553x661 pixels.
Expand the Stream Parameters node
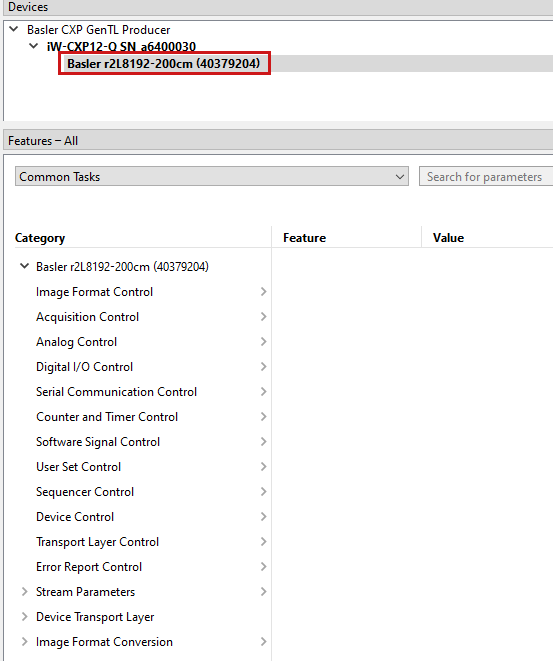24,591
